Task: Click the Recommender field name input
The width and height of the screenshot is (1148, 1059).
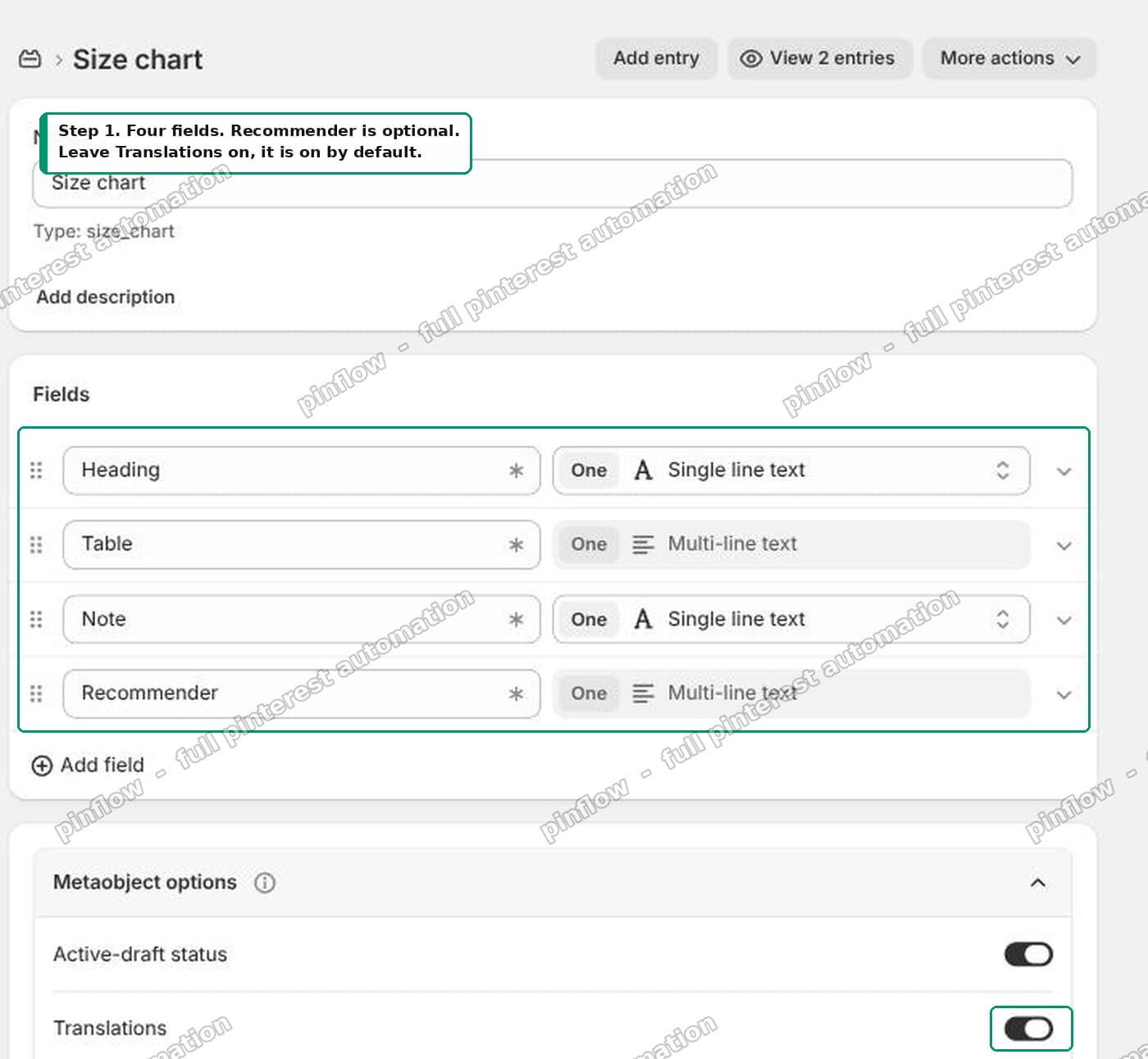Action: (302, 693)
